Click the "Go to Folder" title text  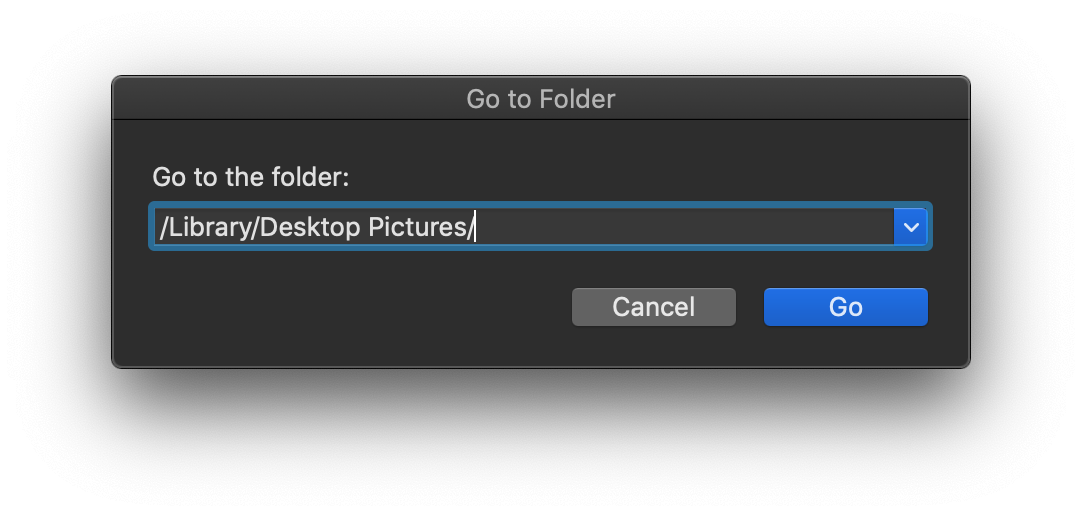pos(540,99)
